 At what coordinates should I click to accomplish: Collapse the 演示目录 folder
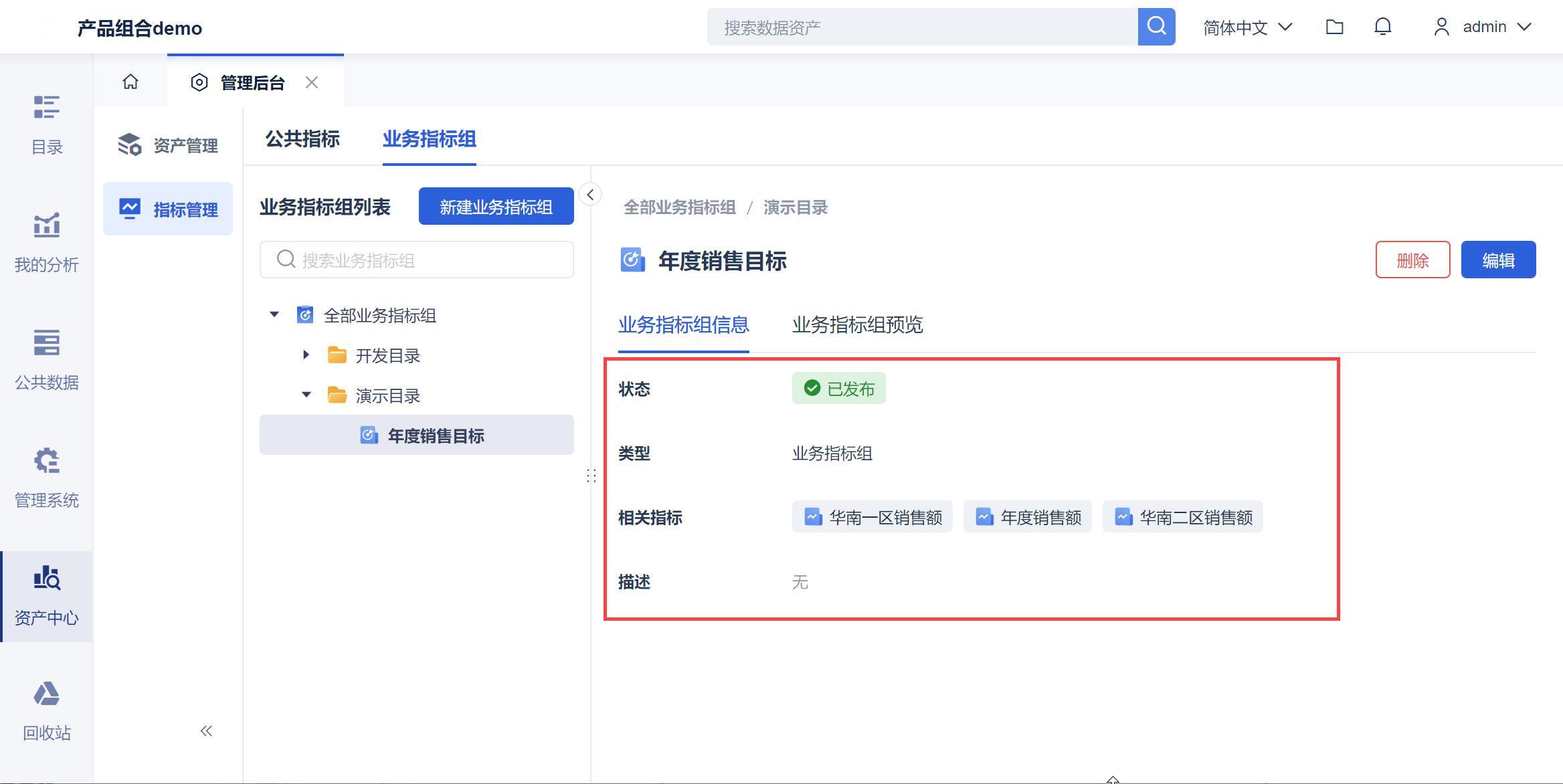point(306,395)
